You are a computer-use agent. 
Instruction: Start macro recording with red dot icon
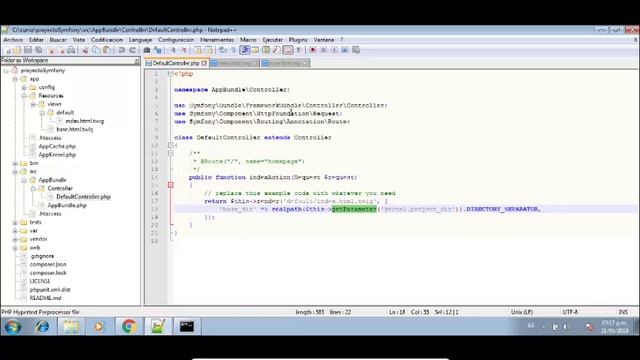pos(313,50)
